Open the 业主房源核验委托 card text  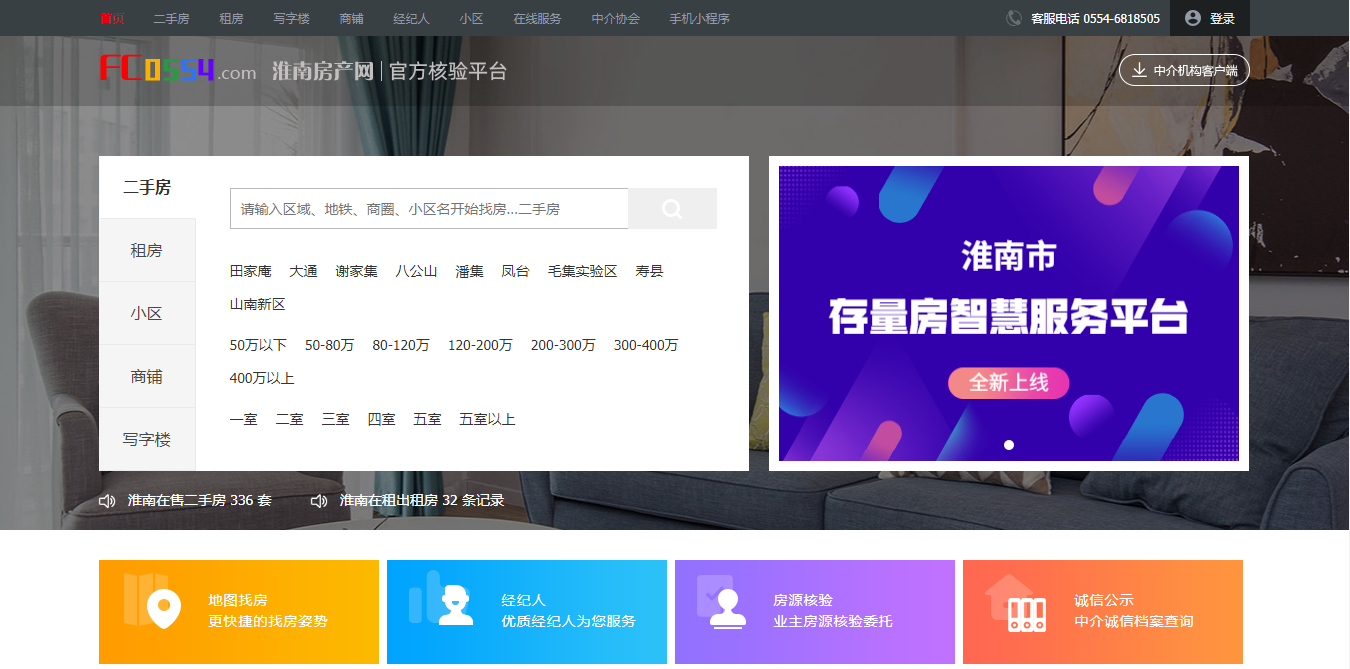[x=833, y=621]
